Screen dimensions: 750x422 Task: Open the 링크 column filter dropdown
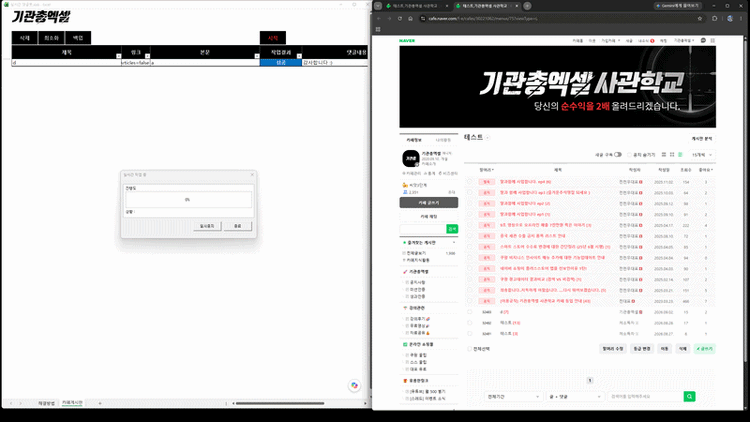tap(147, 56)
